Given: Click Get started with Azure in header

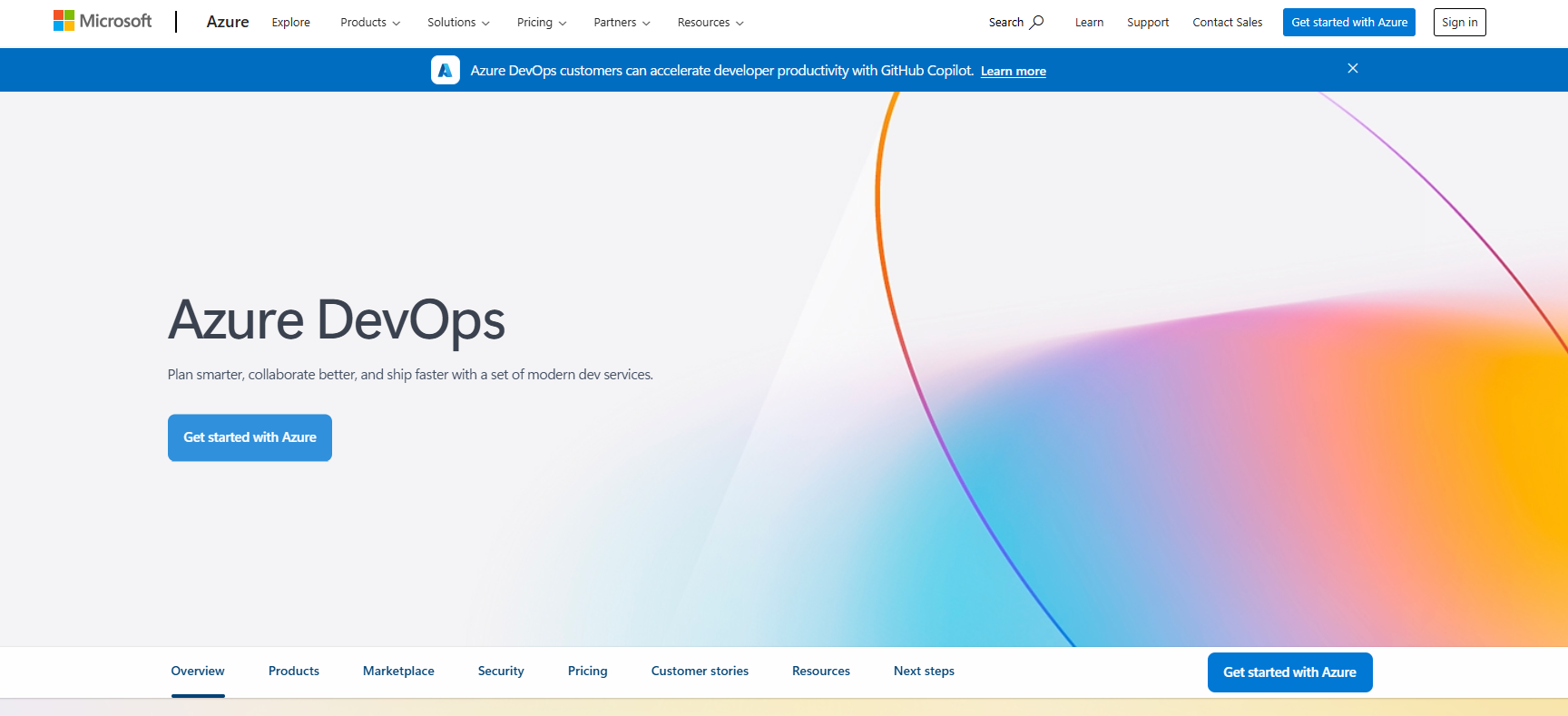Looking at the screenshot, I should [x=1349, y=23].
